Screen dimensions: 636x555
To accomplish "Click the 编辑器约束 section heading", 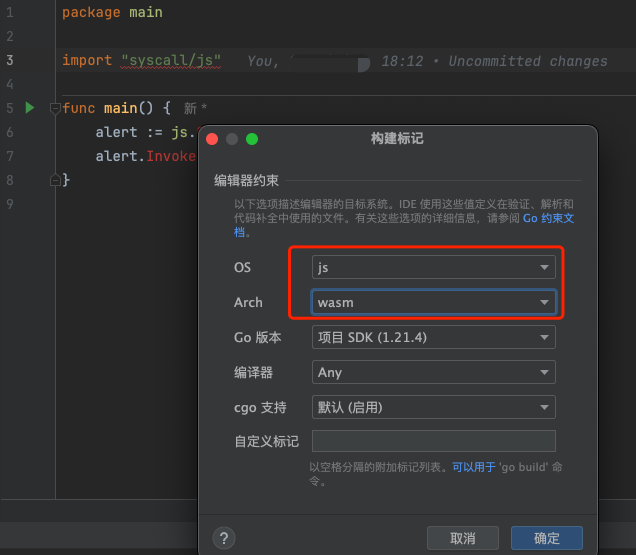I will click(246, 180).
